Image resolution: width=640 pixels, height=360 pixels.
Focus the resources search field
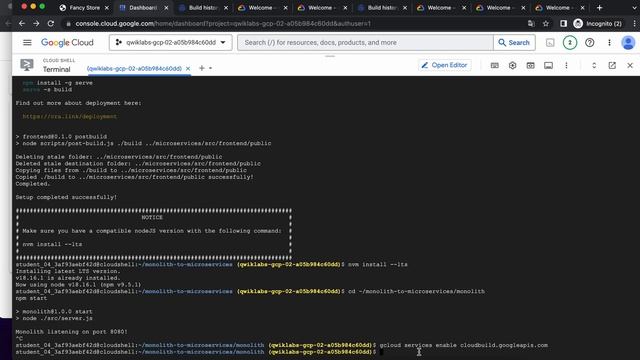(365, 42)
